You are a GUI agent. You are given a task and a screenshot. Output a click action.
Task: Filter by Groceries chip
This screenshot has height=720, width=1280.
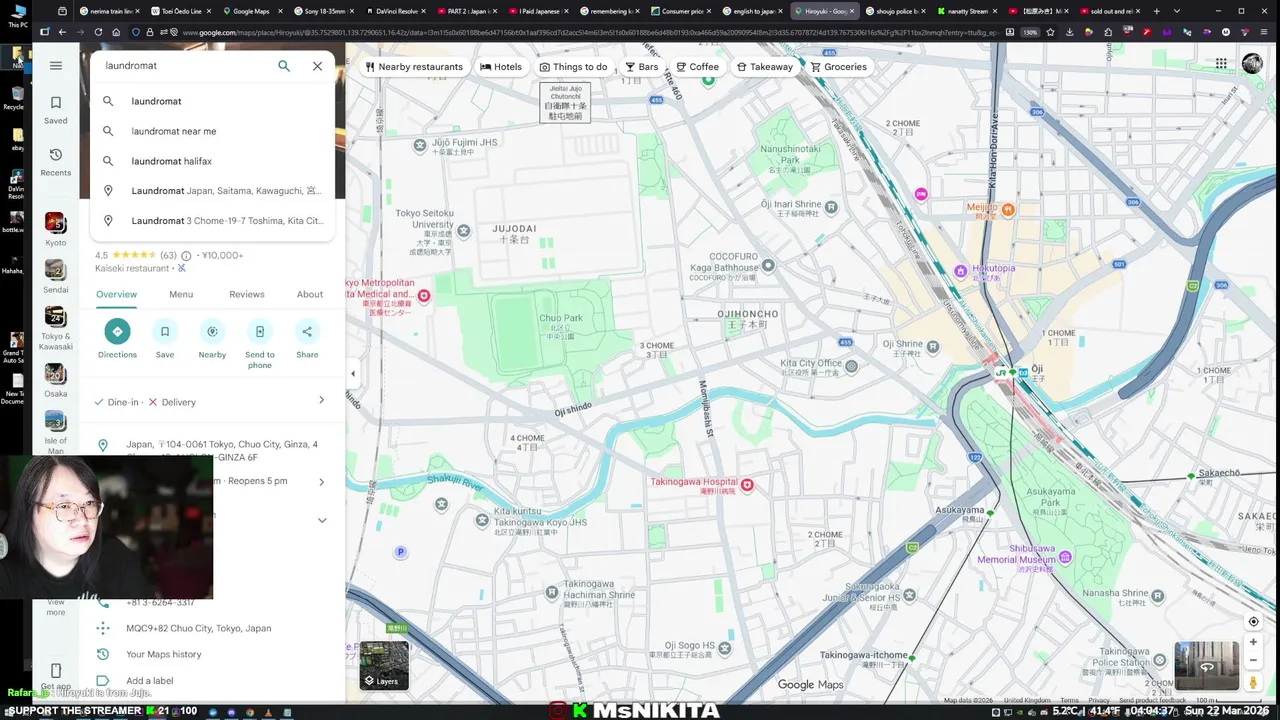(839, 67)
